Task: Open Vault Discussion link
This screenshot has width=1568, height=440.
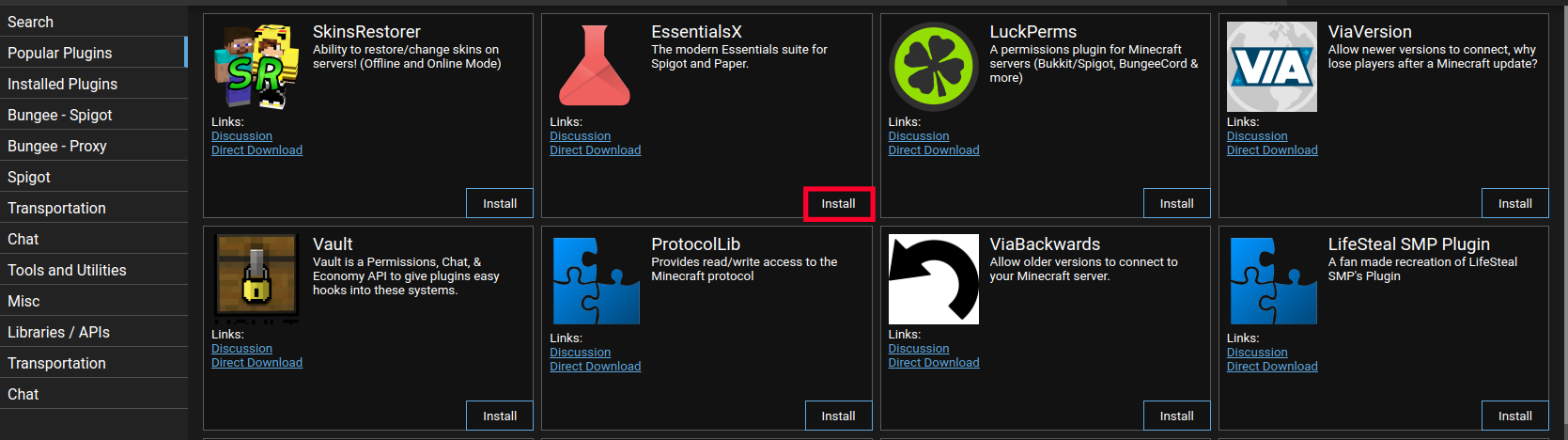Action: click(241, 349)
